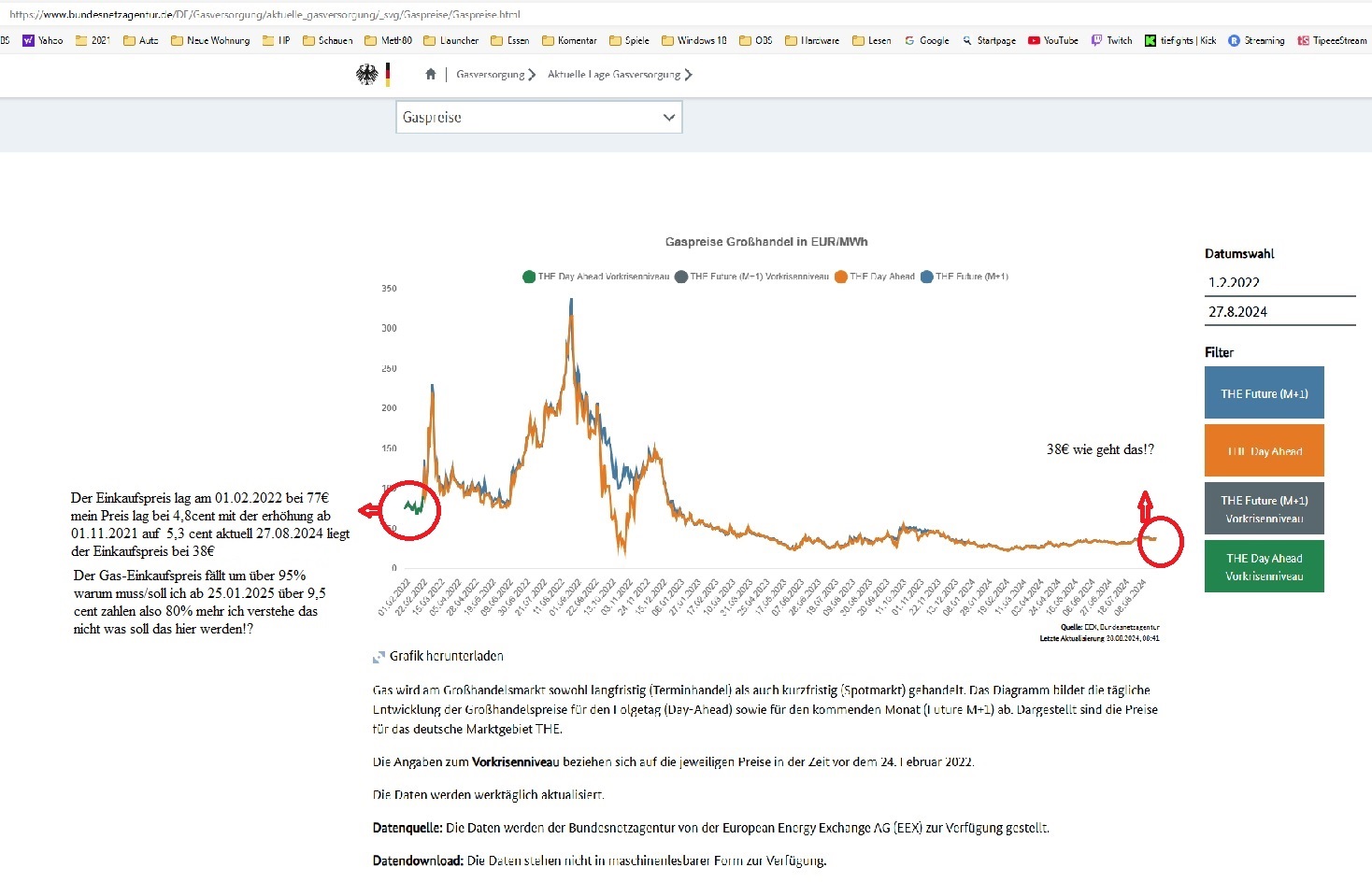The image size is (1372, 882).
Task: Open the Yahoo bookmark
Action: click(x=43, y=40)
